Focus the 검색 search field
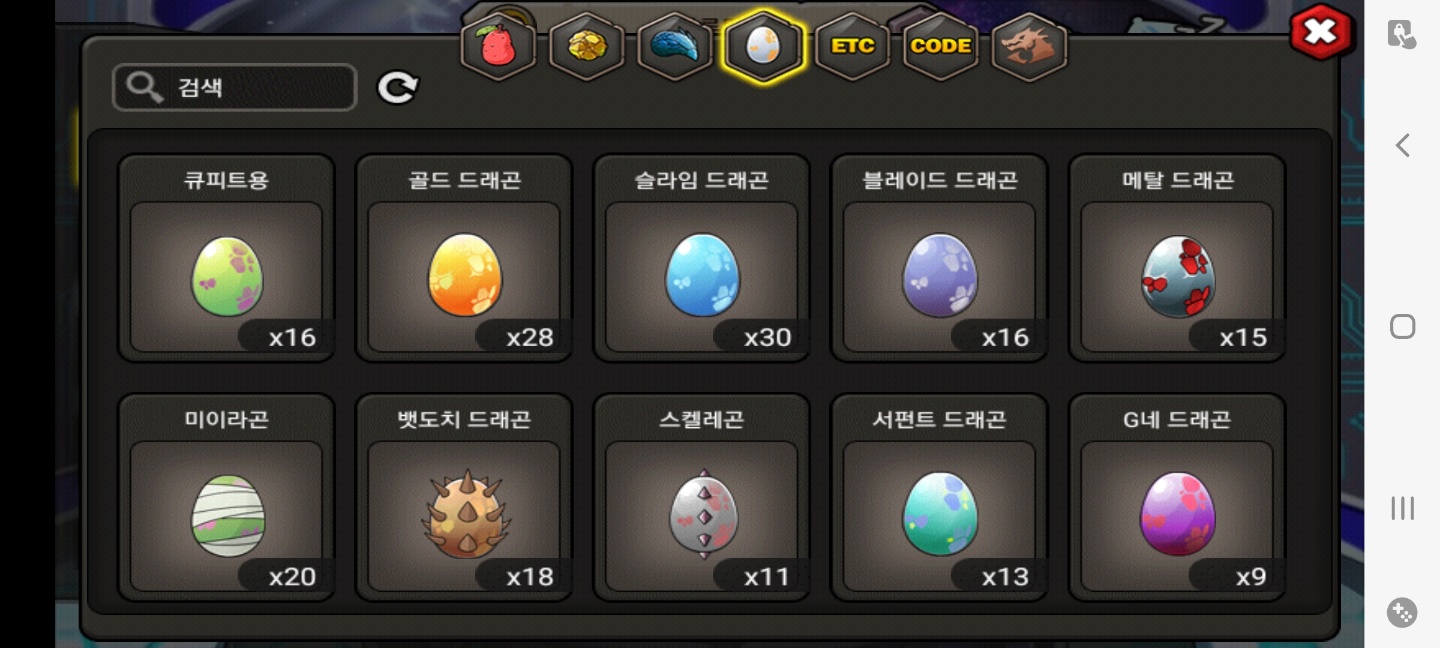The width and height of the screenshot is (1440, 648). 234,88
